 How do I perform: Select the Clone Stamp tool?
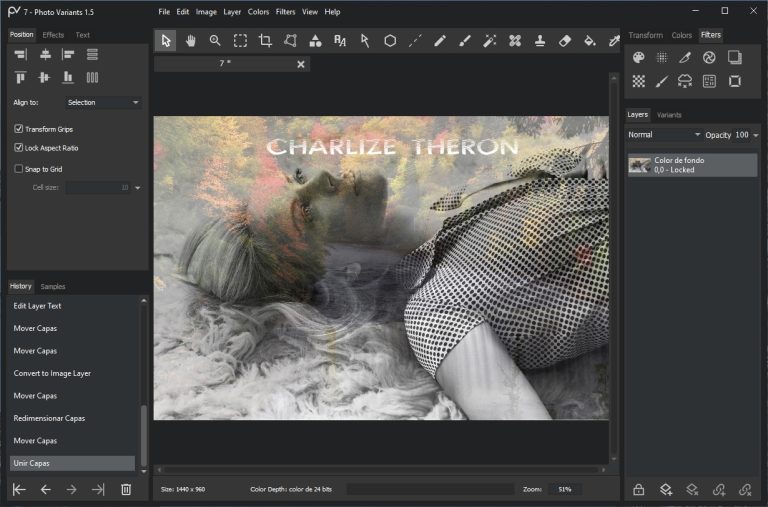[540, 41]
